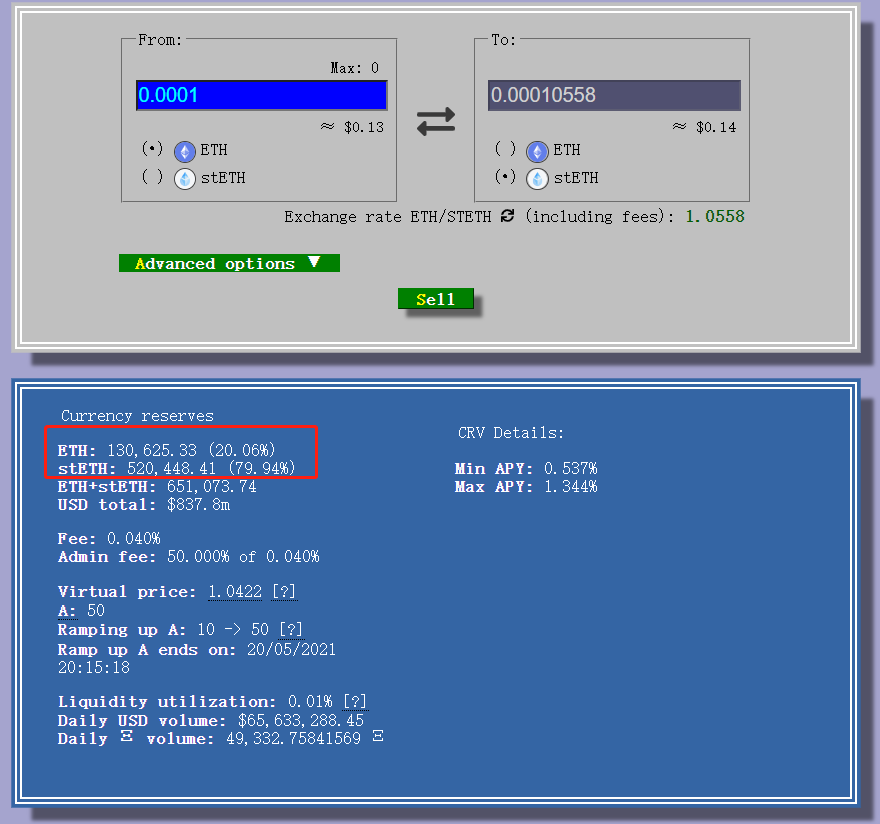
Task: Click the underlined A: label
Action: 67,611
